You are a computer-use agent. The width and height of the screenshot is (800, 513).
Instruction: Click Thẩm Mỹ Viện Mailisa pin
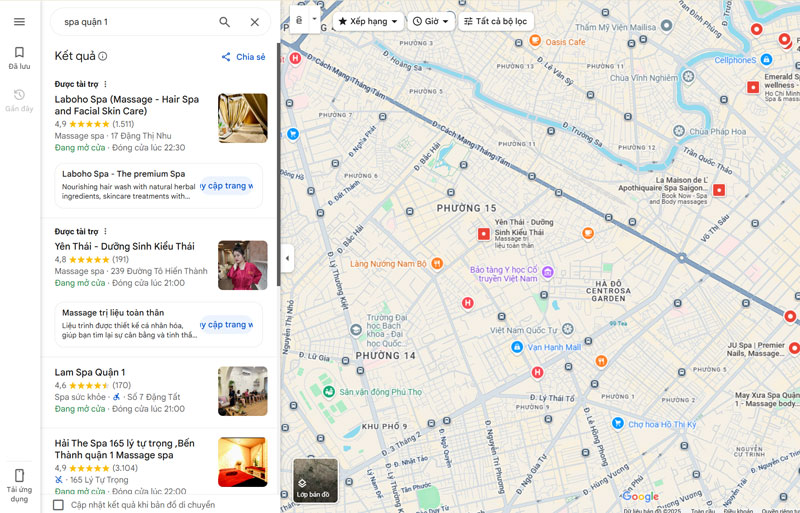[x=666, y=25]
